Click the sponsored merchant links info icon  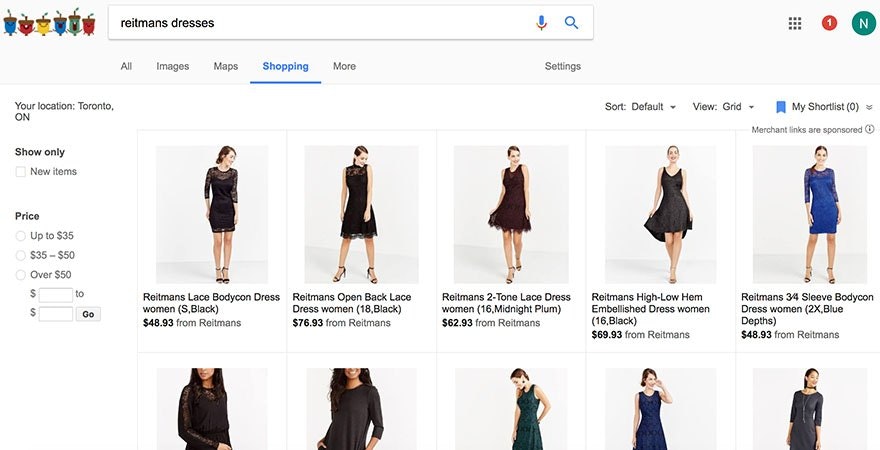click(x=869, y=129)
